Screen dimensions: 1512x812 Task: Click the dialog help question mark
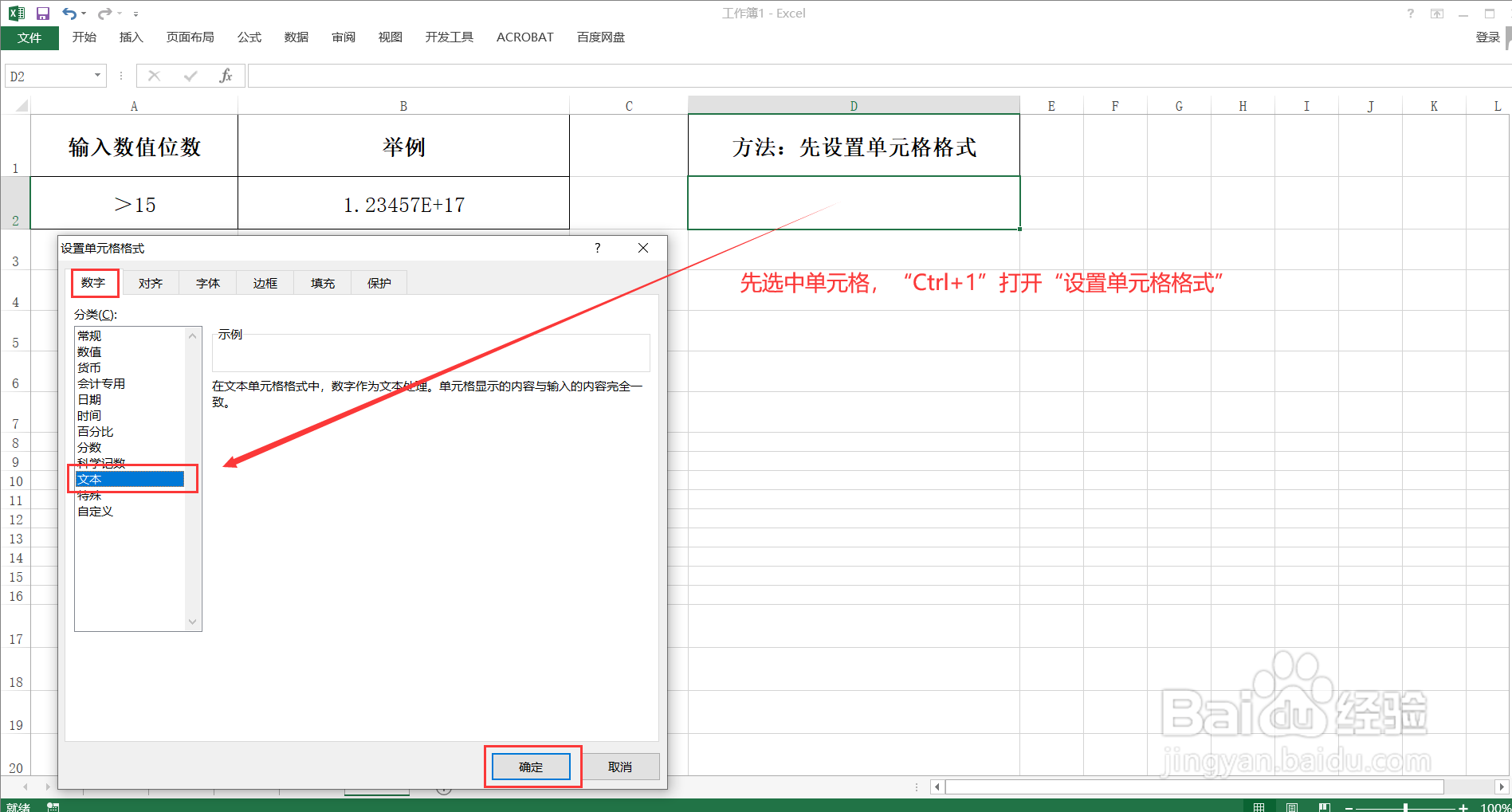[597, 248]
